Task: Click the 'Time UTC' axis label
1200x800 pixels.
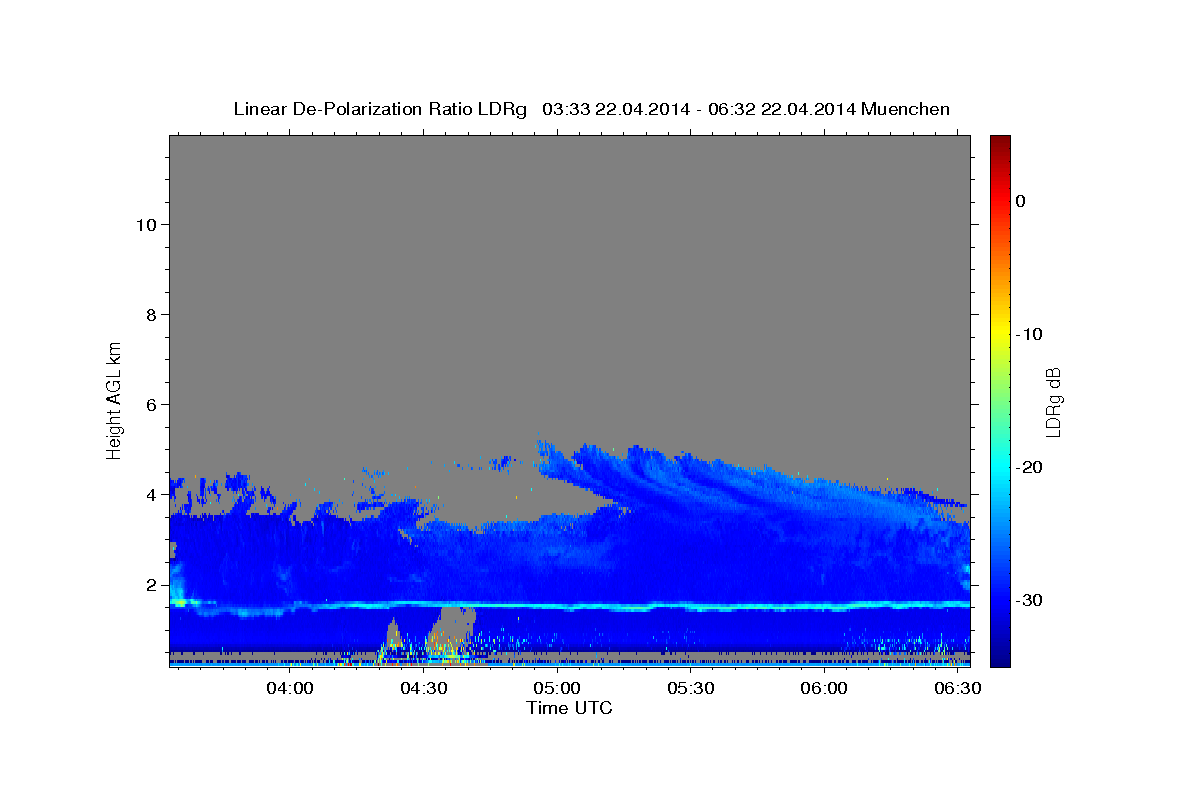Action: [569, 708]
